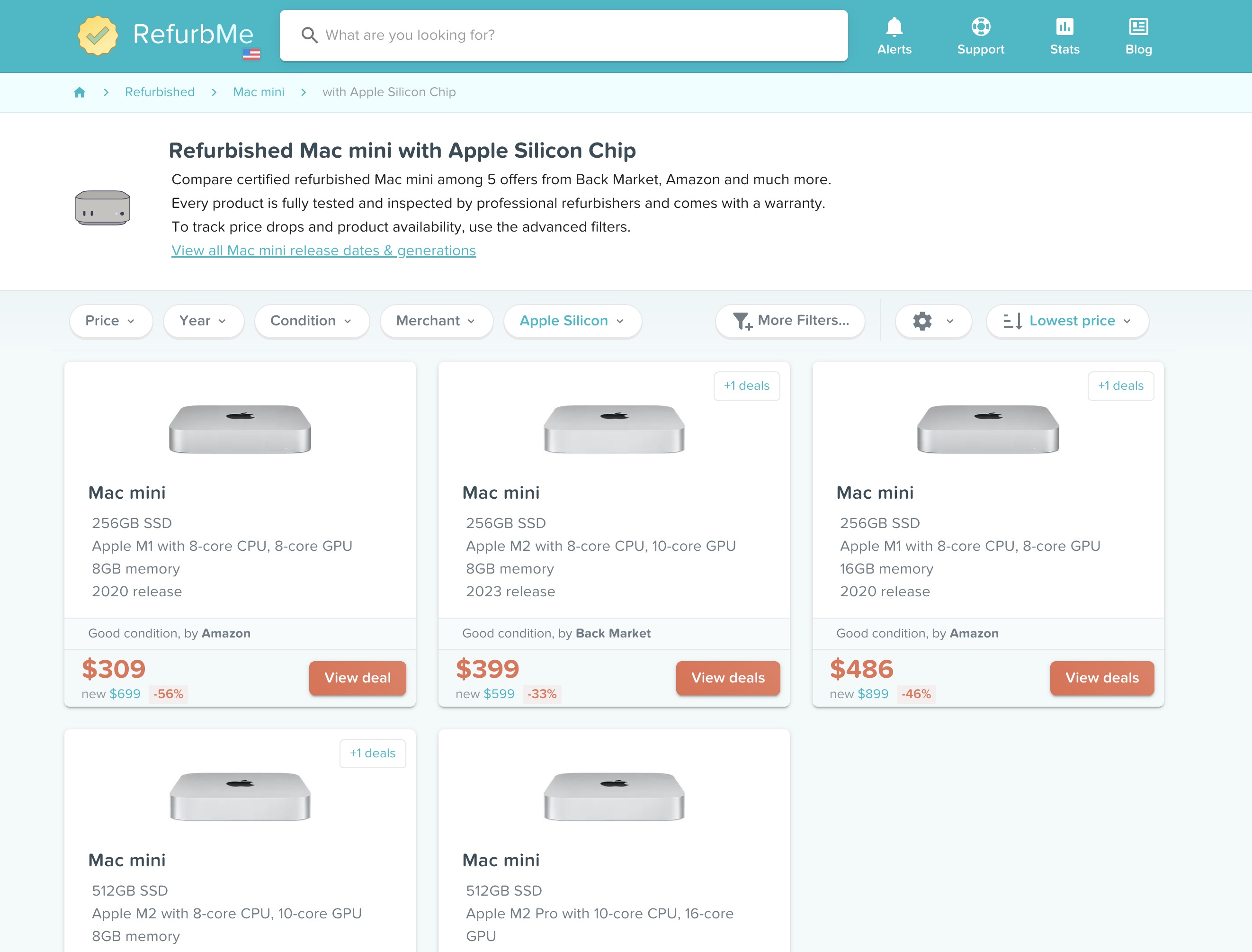Open the More Filters panel
The image size is (1252, 952).
click(790, 321)
